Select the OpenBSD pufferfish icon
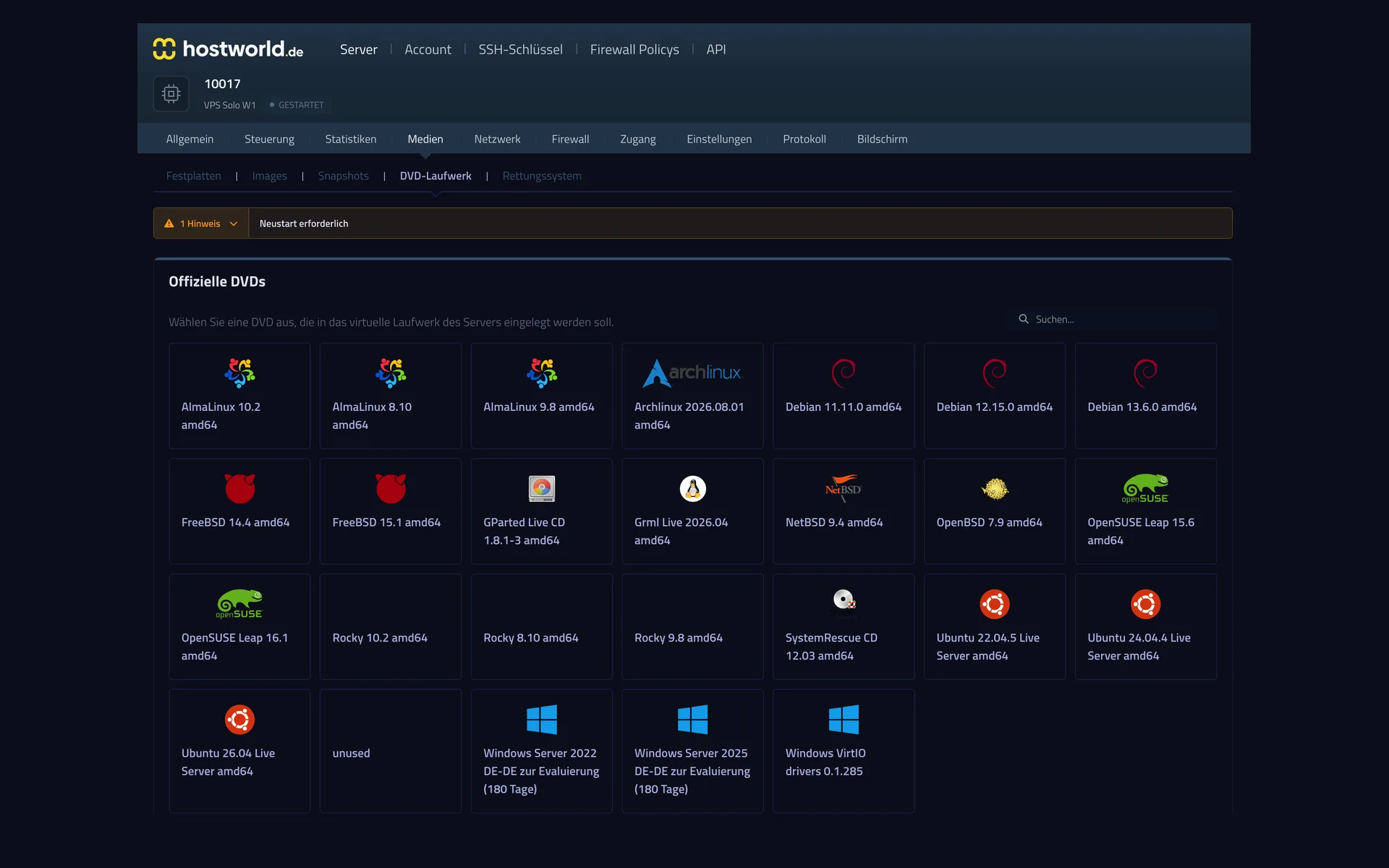Viewport: 1389px width, 868px height. (x=995, y=489)
